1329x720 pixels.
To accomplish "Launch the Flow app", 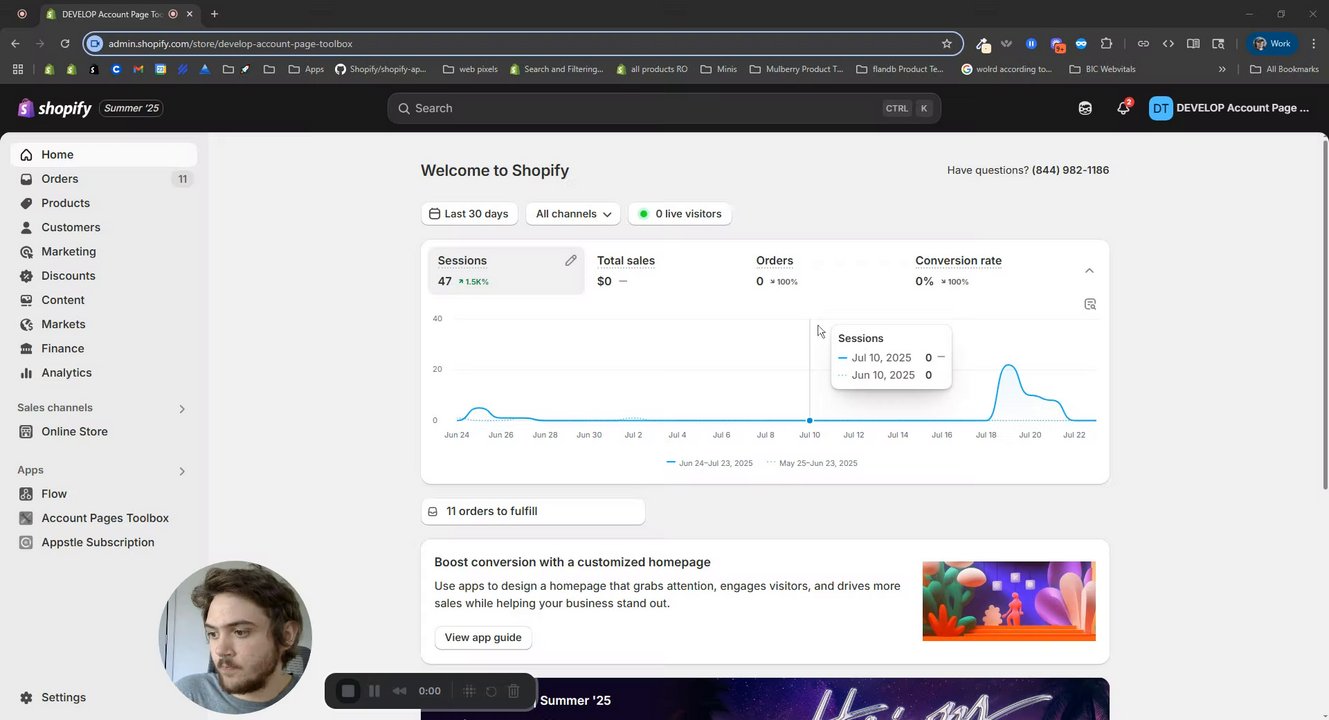I will coord(103,494).
